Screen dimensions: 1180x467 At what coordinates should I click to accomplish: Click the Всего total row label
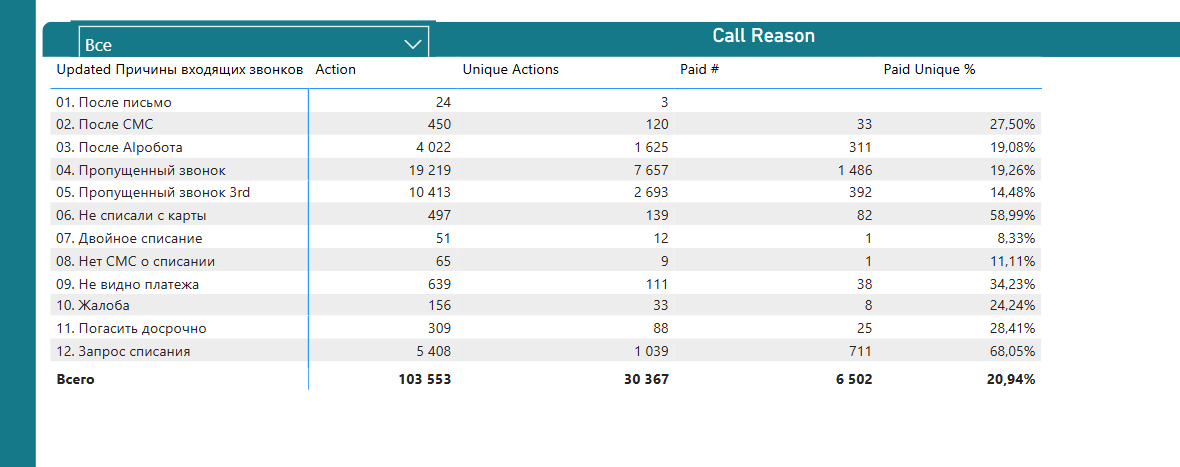pos(75,380)
